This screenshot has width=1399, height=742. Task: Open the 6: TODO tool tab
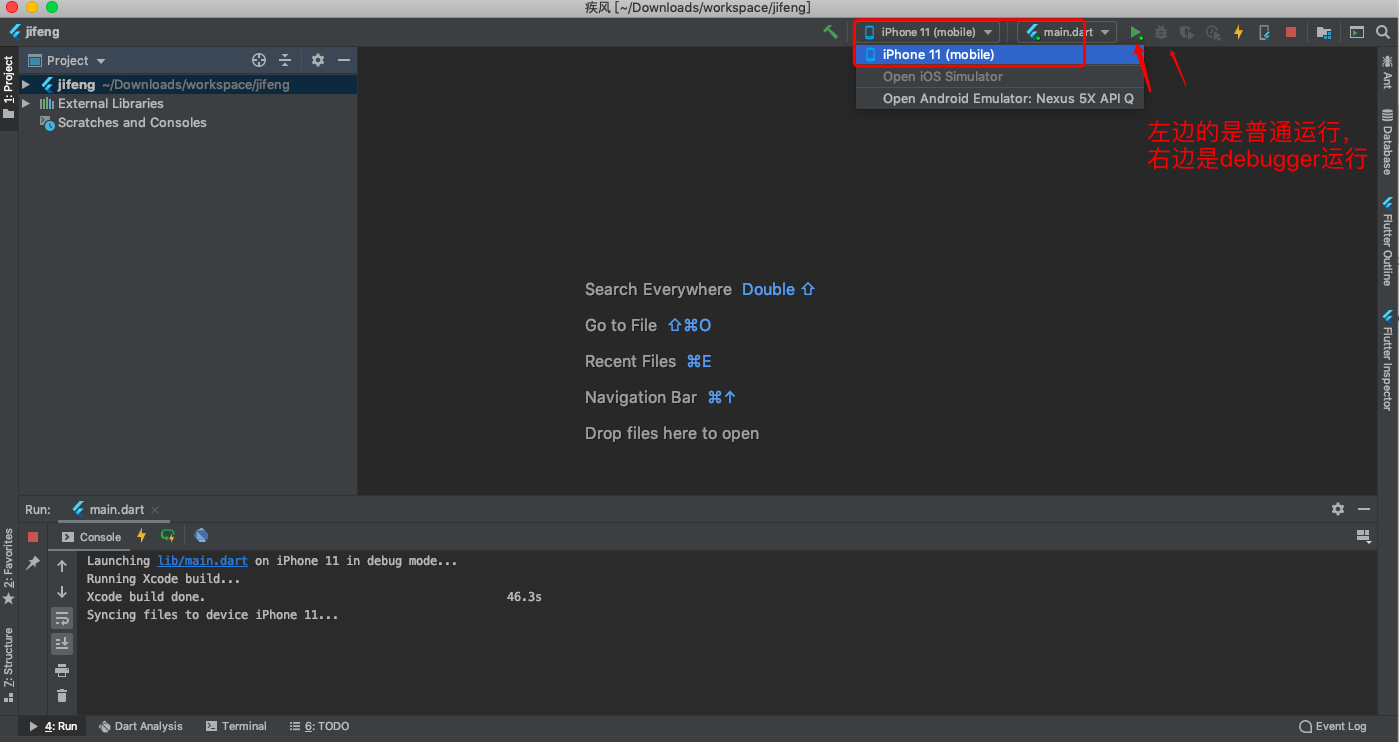click(319, 726)
